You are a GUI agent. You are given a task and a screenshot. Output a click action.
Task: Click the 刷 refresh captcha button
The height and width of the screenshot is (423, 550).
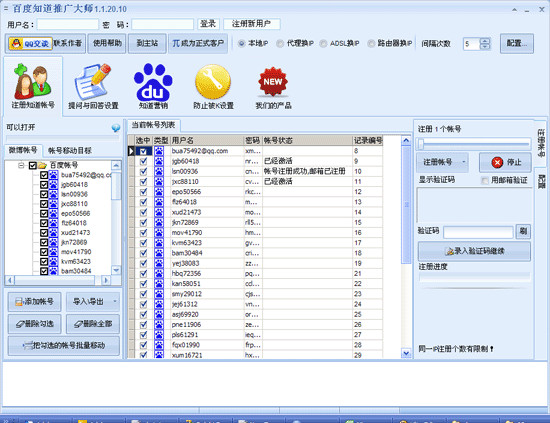pos(523,231)
